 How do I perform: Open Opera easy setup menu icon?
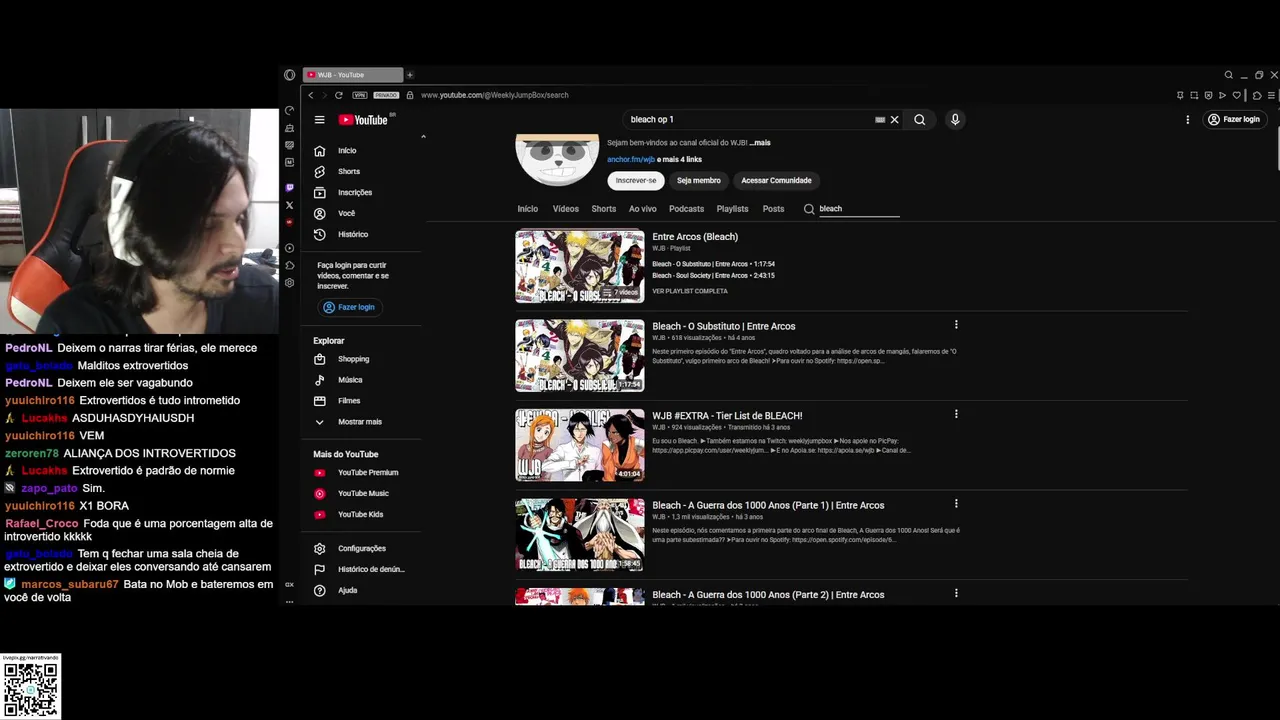tap(1271, 95)
